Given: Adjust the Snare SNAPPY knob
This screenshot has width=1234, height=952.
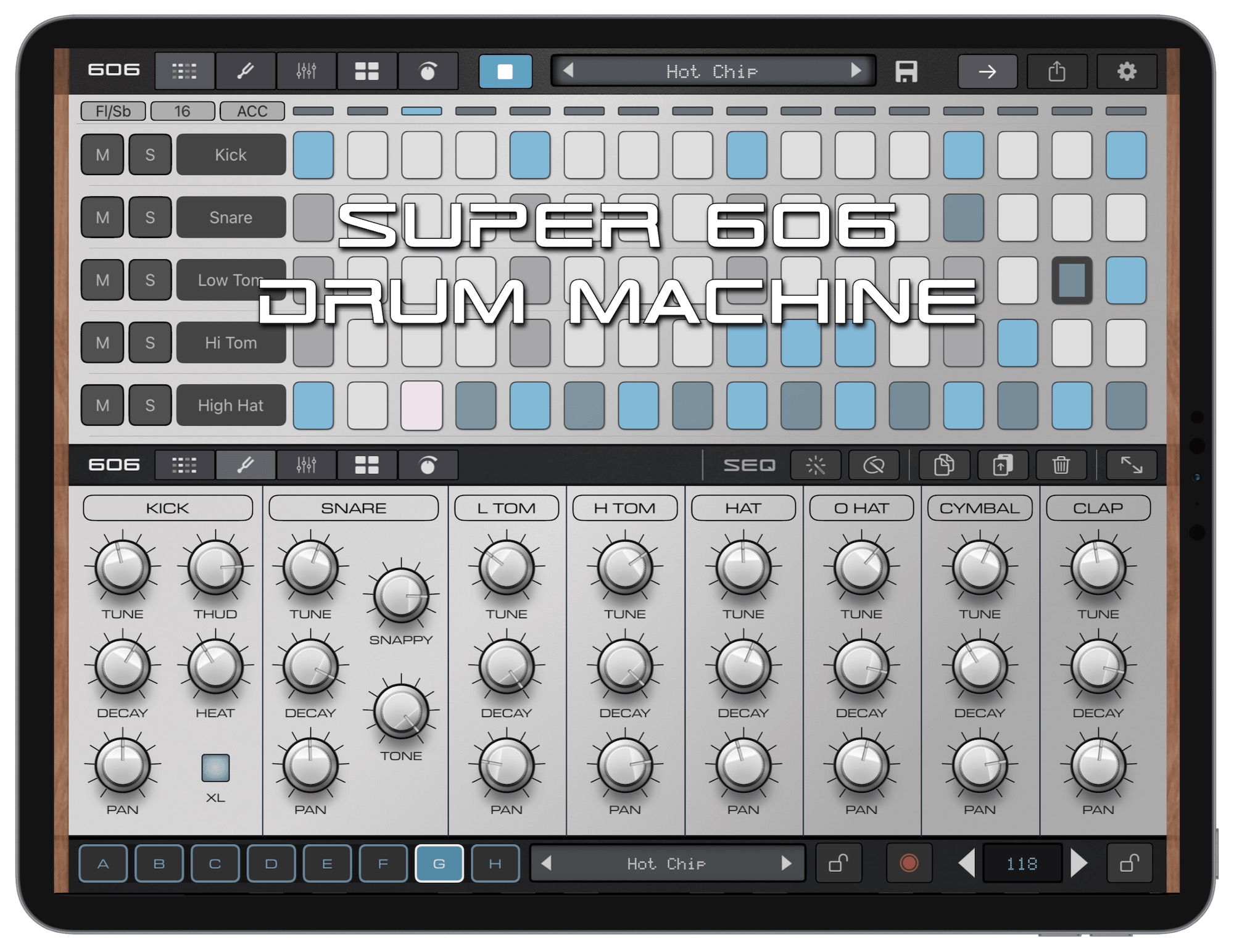Looking at the screenshot, I should [x=401, y=595].
